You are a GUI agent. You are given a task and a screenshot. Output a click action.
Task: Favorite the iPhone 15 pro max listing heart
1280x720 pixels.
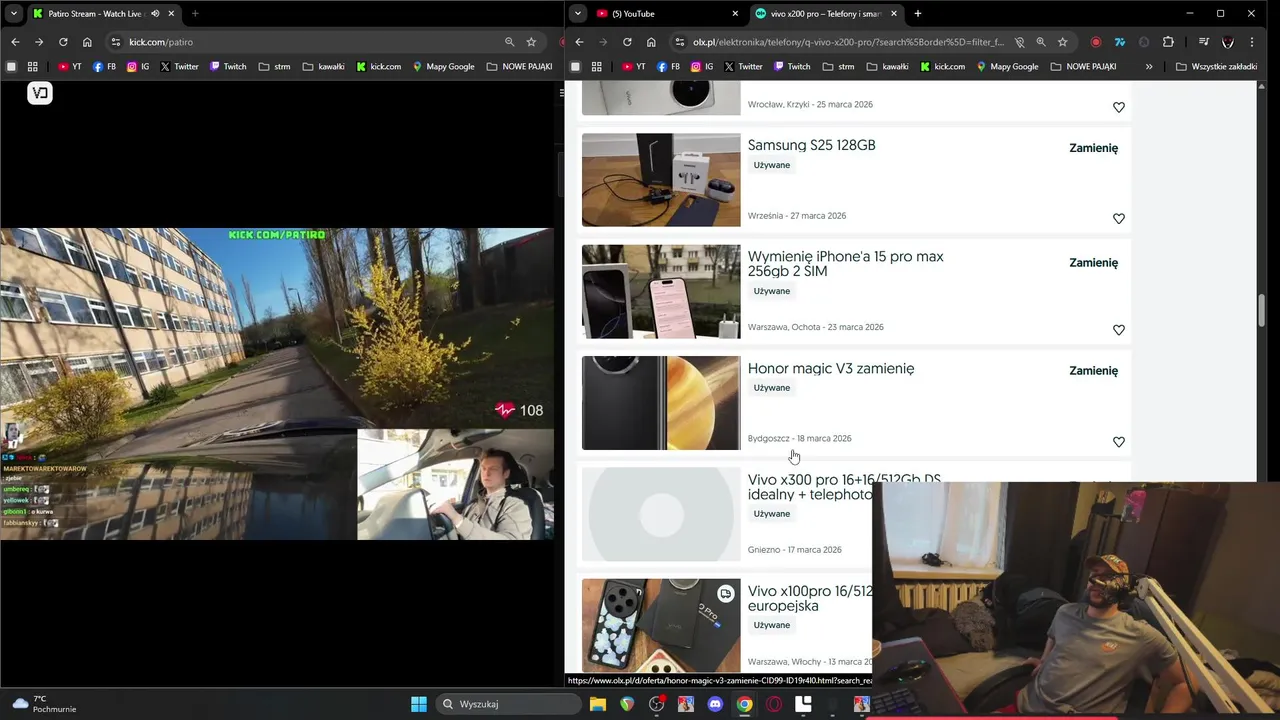[1119, 330]
